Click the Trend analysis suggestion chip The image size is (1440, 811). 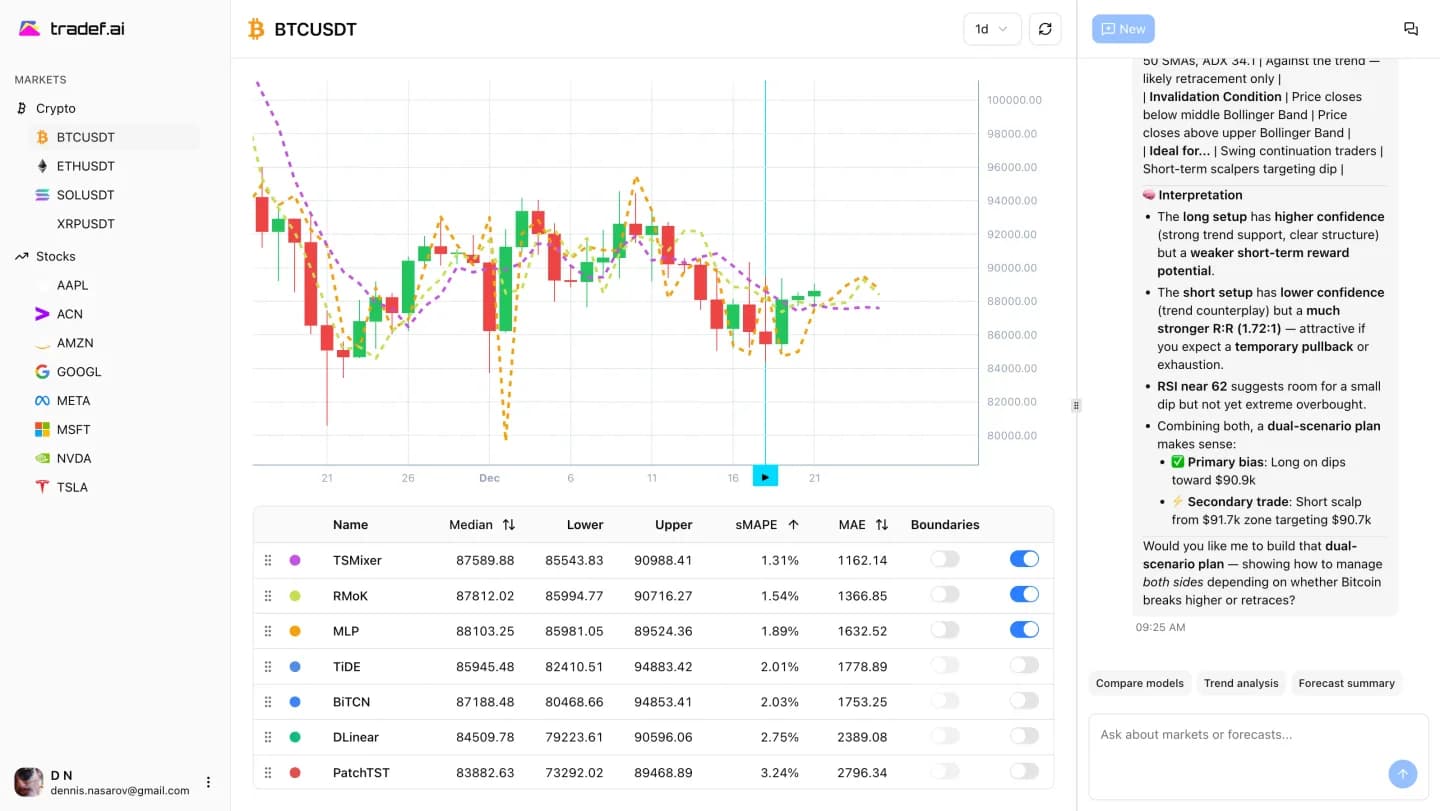(x=1240, y=683)
